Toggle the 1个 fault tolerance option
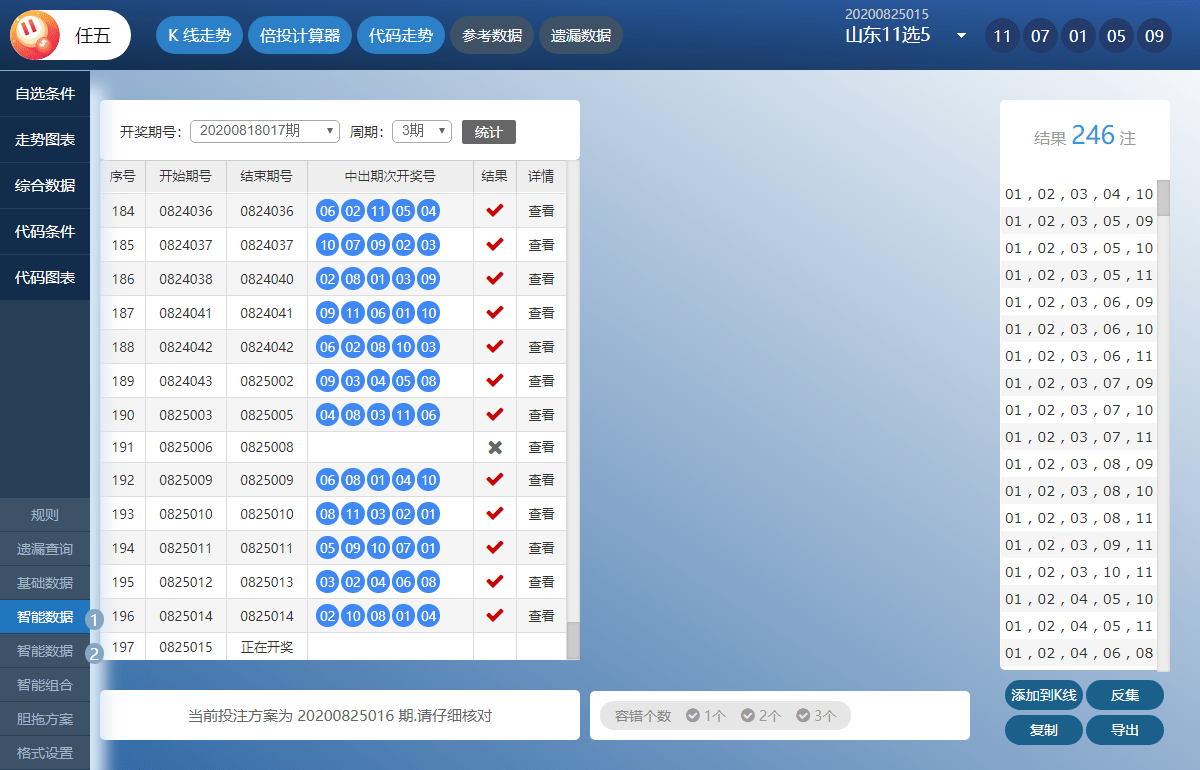The width and height of the screenshot is (1200, 770). click(706, 716)
